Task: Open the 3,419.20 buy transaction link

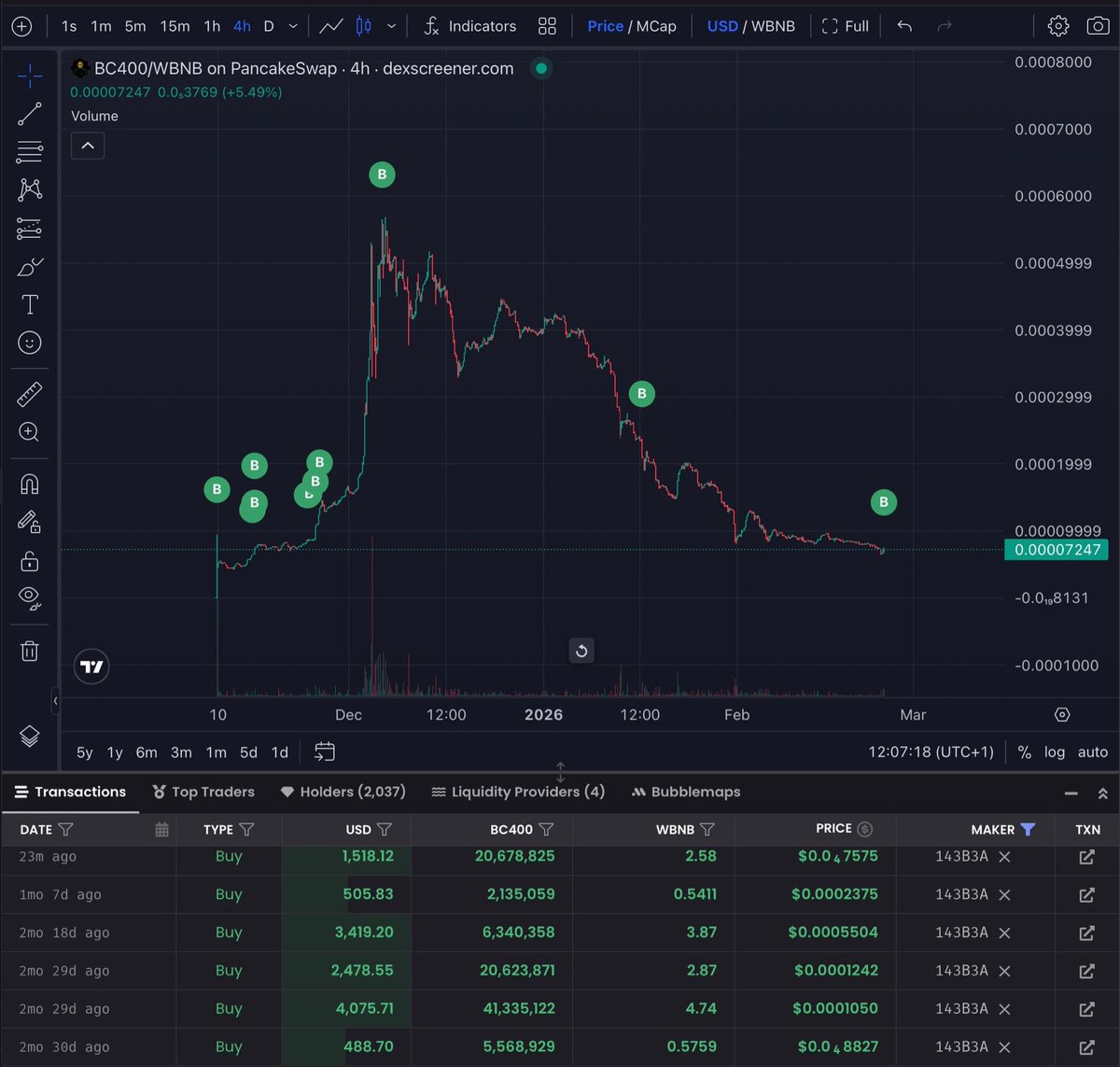Action: pyautogui.click(x=1086, y=933)
